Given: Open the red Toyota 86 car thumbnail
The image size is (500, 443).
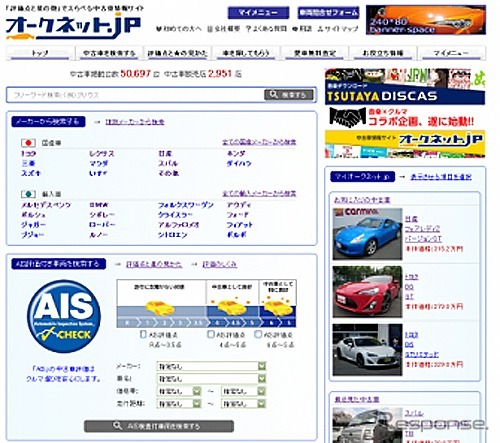Looking at the screenshot, I should pos(367,292).
